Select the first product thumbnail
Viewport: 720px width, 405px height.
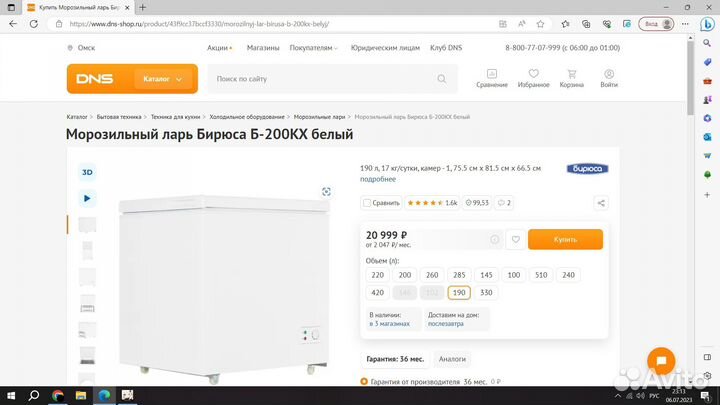point(87,225)
